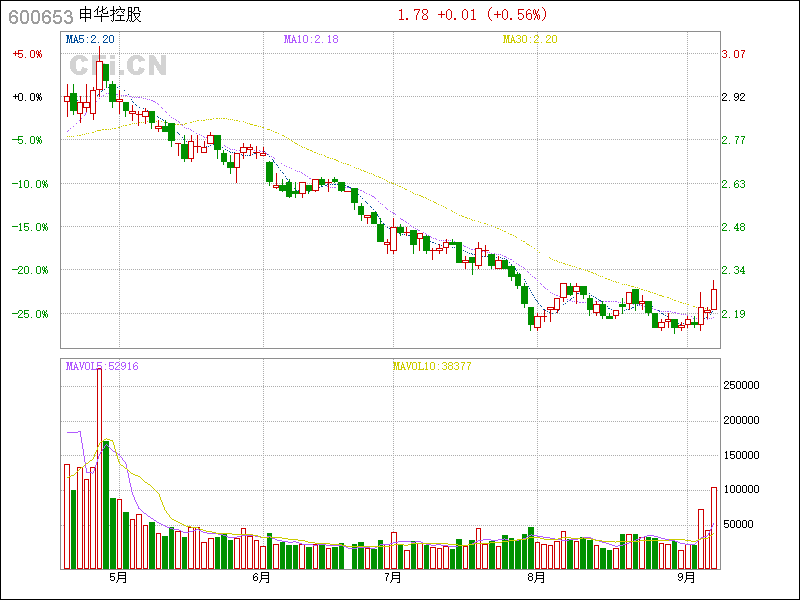Click the MAVOL10:38377 volume label

point(431,366)
